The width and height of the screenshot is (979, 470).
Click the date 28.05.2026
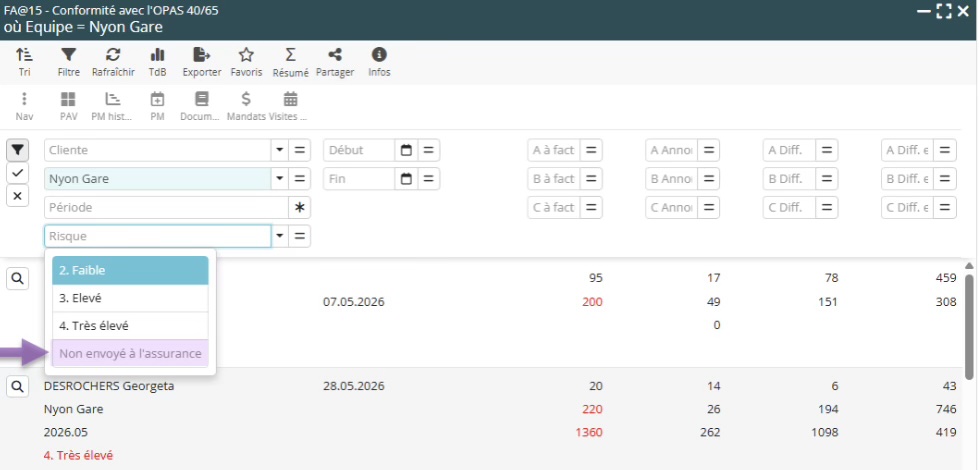click(x=353, y=386)
